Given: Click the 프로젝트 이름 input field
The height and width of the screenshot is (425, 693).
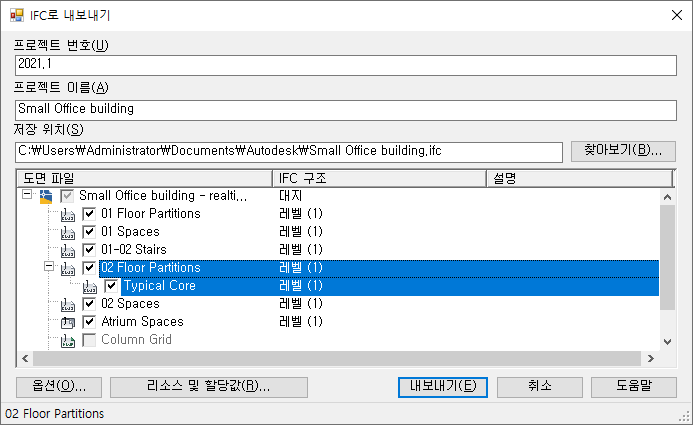Looking at the screenshot, I should (x=346, y=108).
